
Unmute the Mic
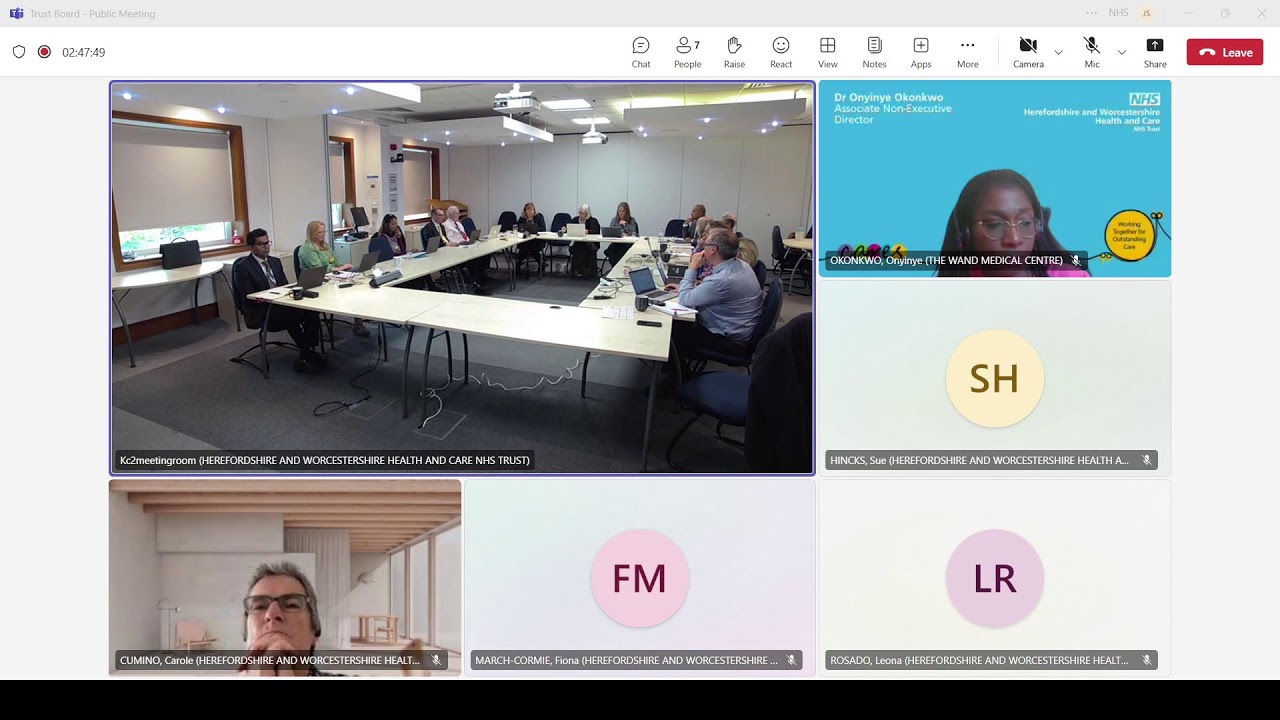[x=1092, y=52]
